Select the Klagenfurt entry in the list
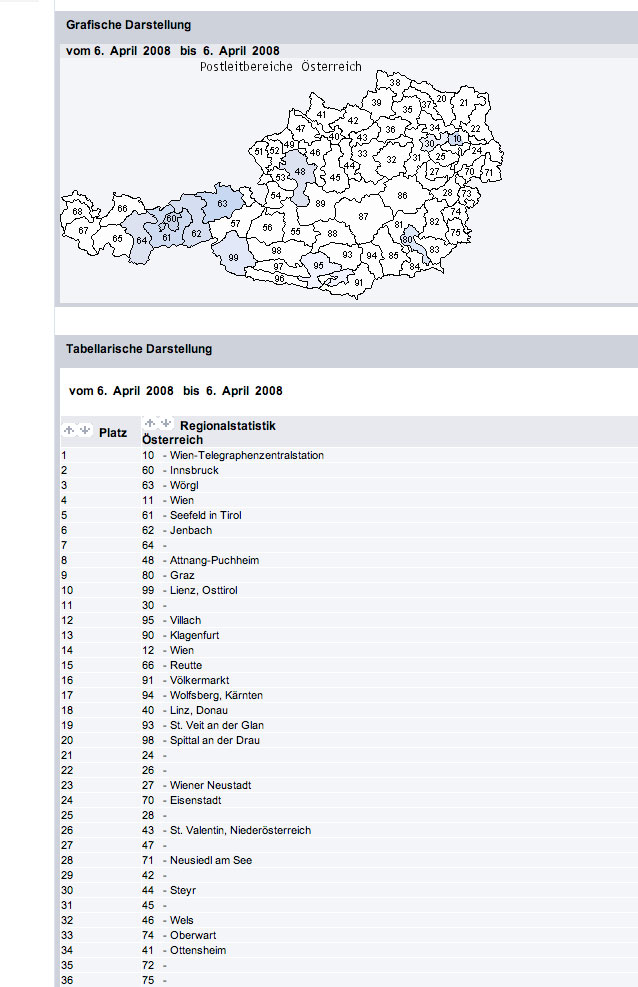Screen dimensions: 638x987 pos(194,635)
